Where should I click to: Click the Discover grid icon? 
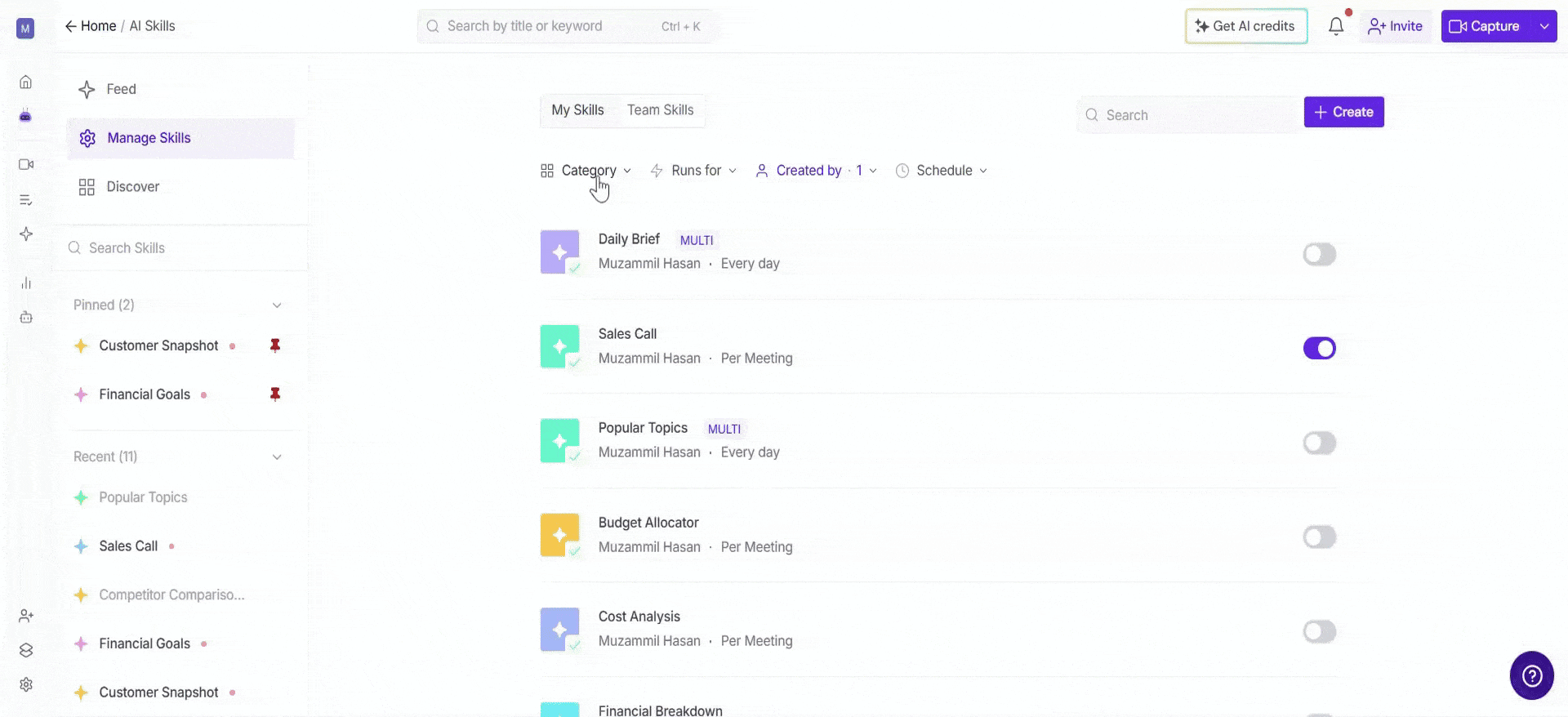(x=87, y=187)
